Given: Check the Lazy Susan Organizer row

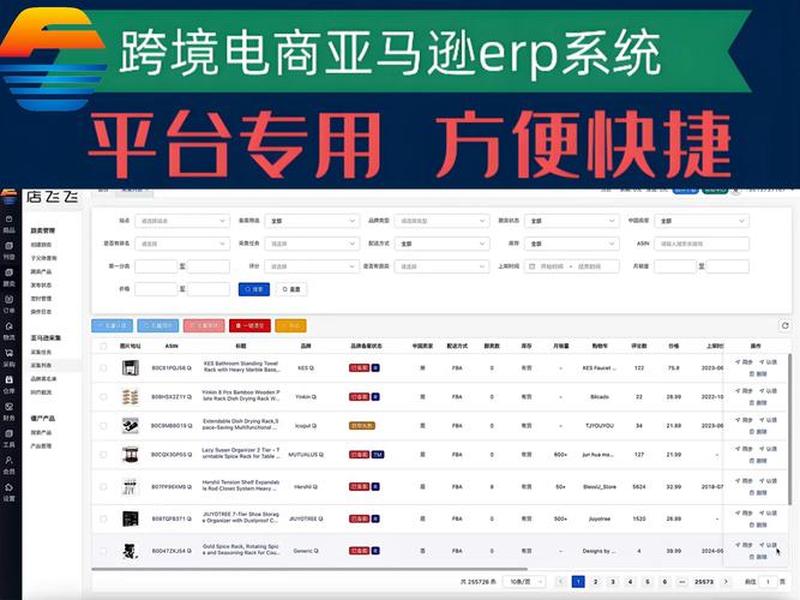Looking at the screenshot, I should click(x=104, y=455).
